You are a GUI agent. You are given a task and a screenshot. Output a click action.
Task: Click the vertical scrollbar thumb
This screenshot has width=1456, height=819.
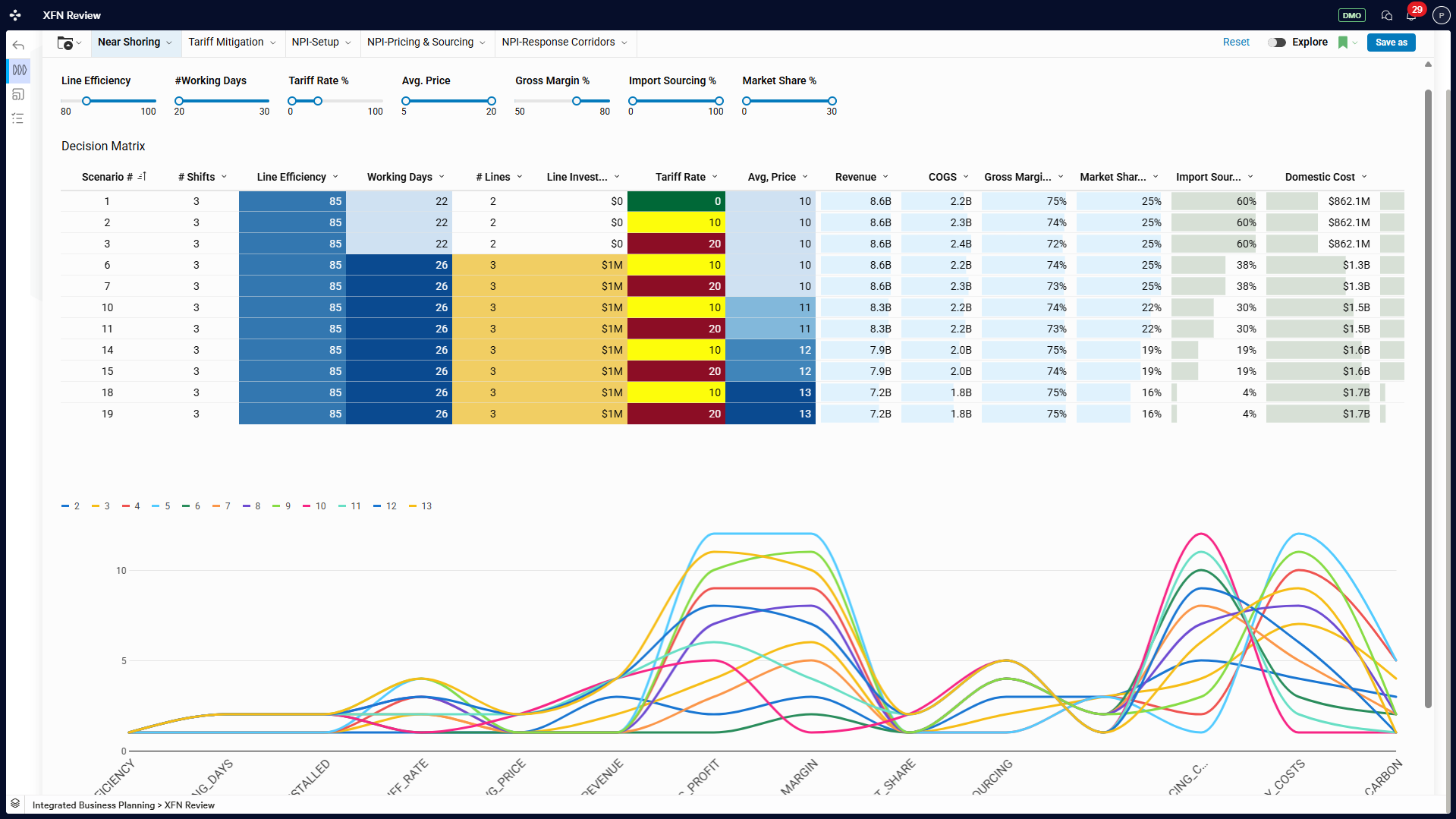(1428, 398)
